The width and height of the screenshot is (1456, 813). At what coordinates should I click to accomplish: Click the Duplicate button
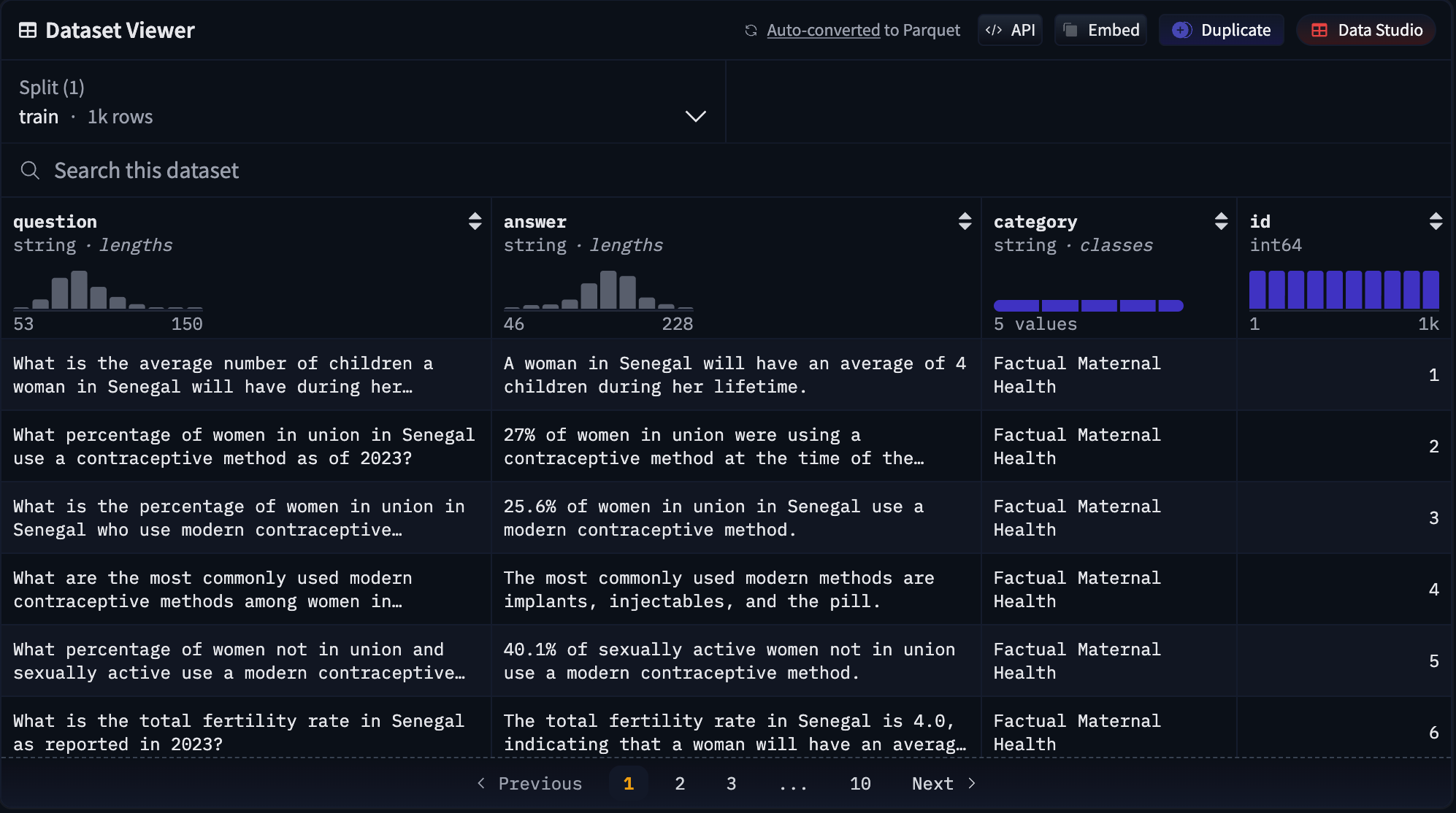point(1221,30)
